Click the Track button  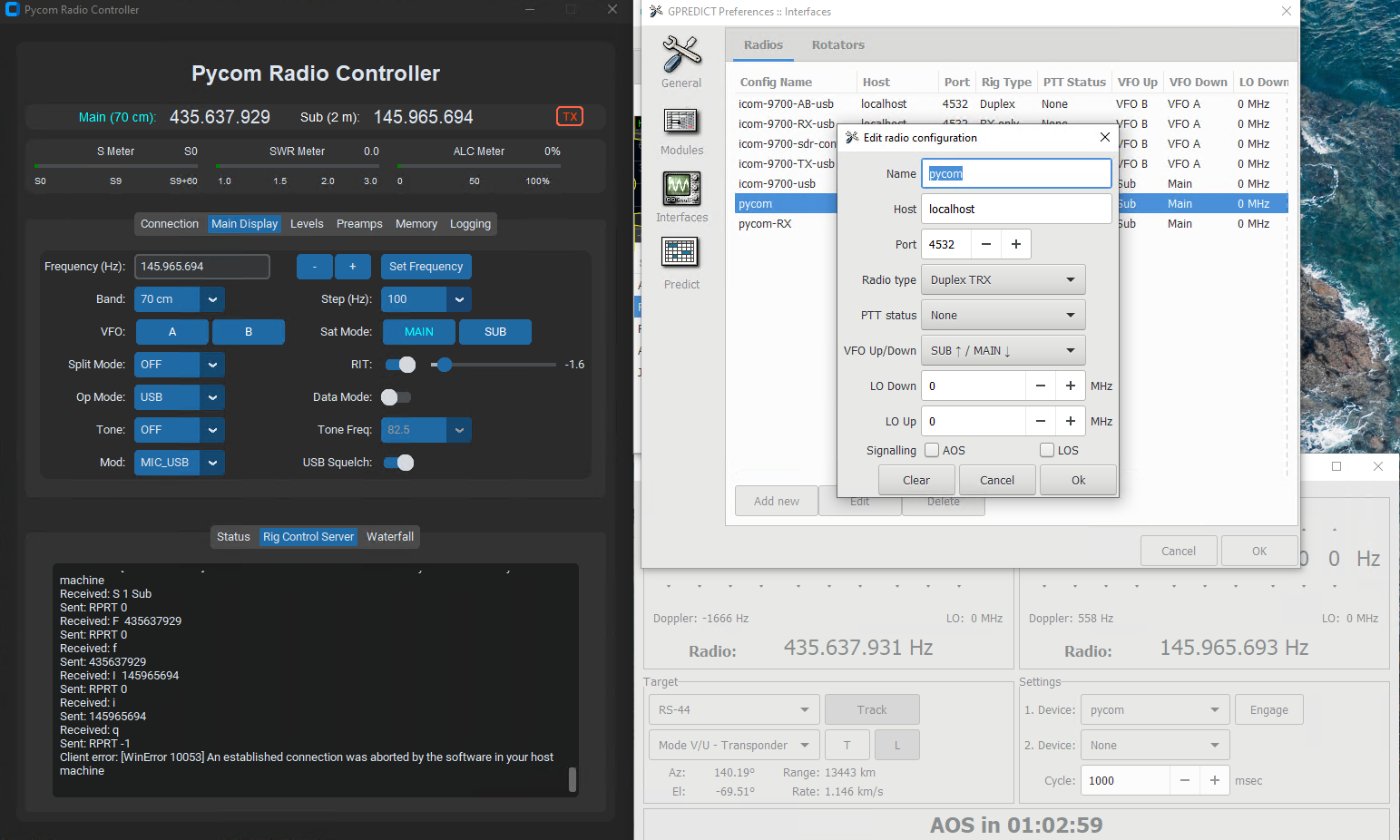872,708
